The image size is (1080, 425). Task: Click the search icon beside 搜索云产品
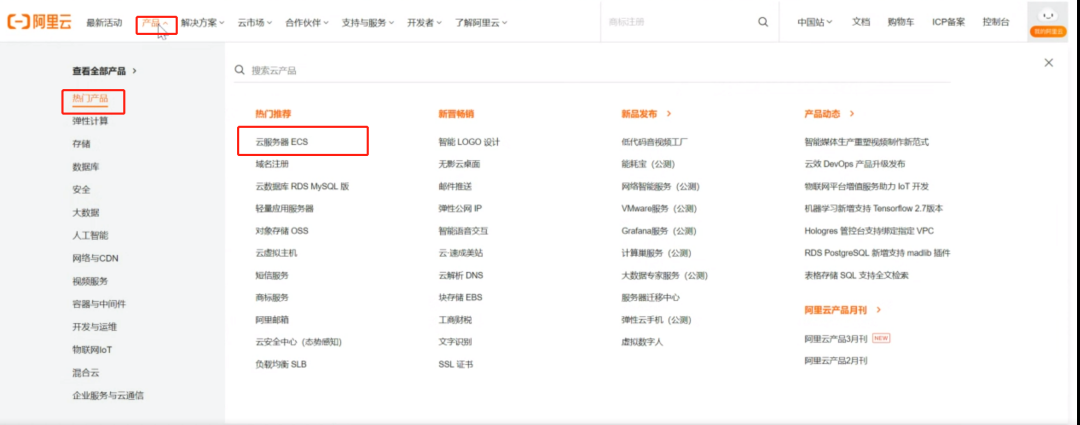[x=240, y=70]
